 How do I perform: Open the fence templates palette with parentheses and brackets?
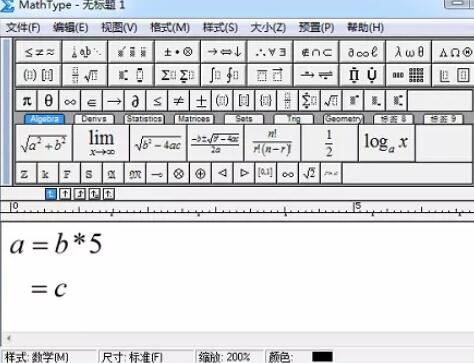pos(39,75)
